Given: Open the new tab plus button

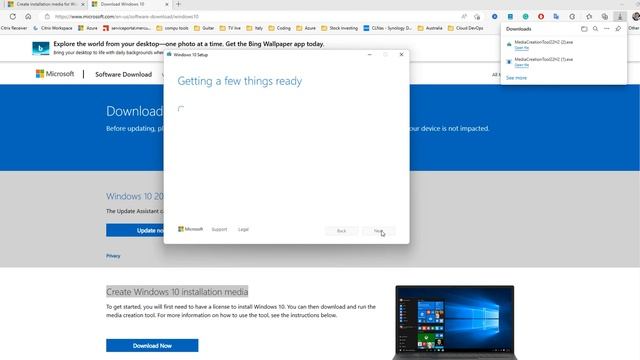Looking at the screenshot, I should (178, 4).
